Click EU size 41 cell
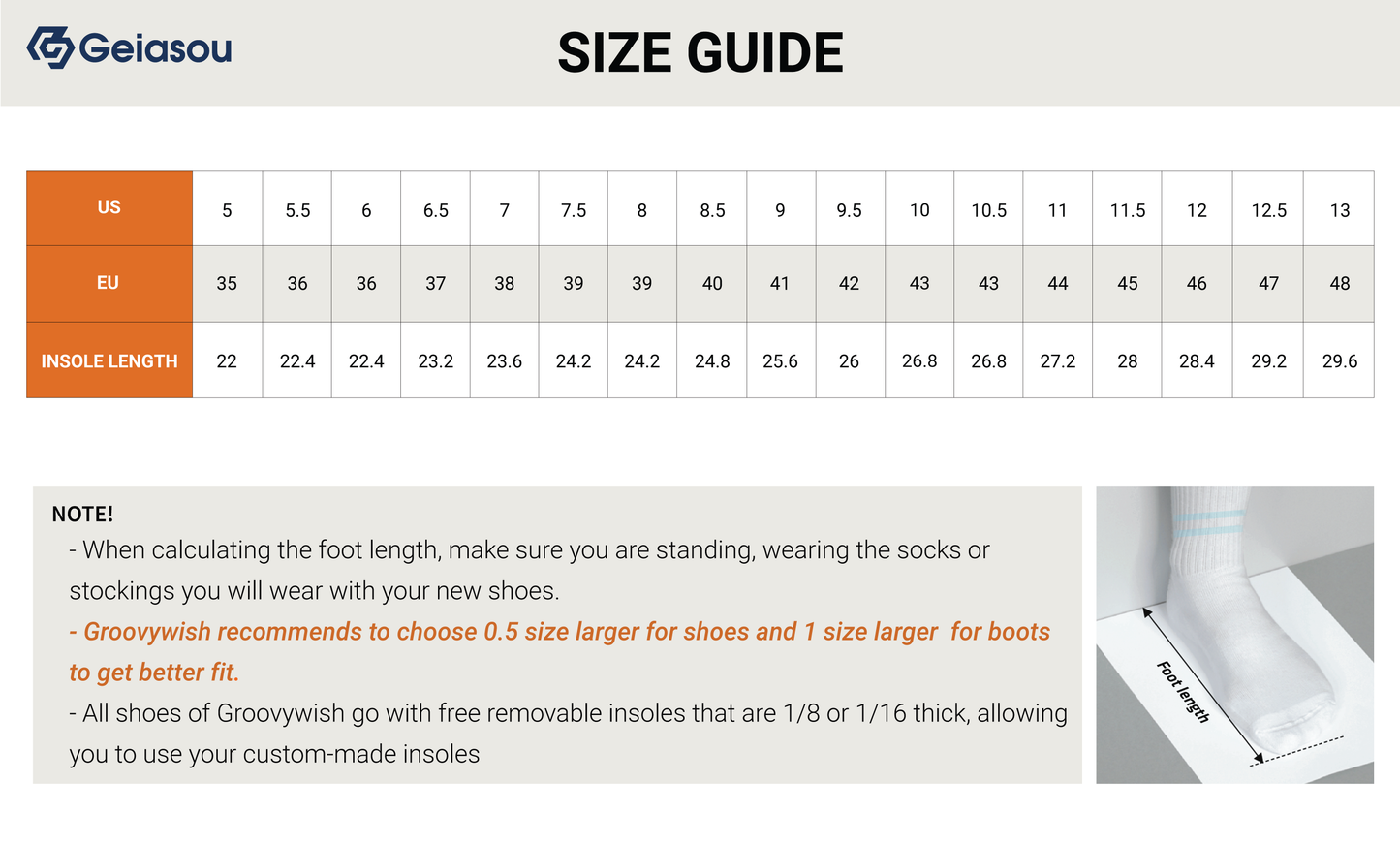The image size is (1400, 845). pyautogui.click(x=780, y=284)
